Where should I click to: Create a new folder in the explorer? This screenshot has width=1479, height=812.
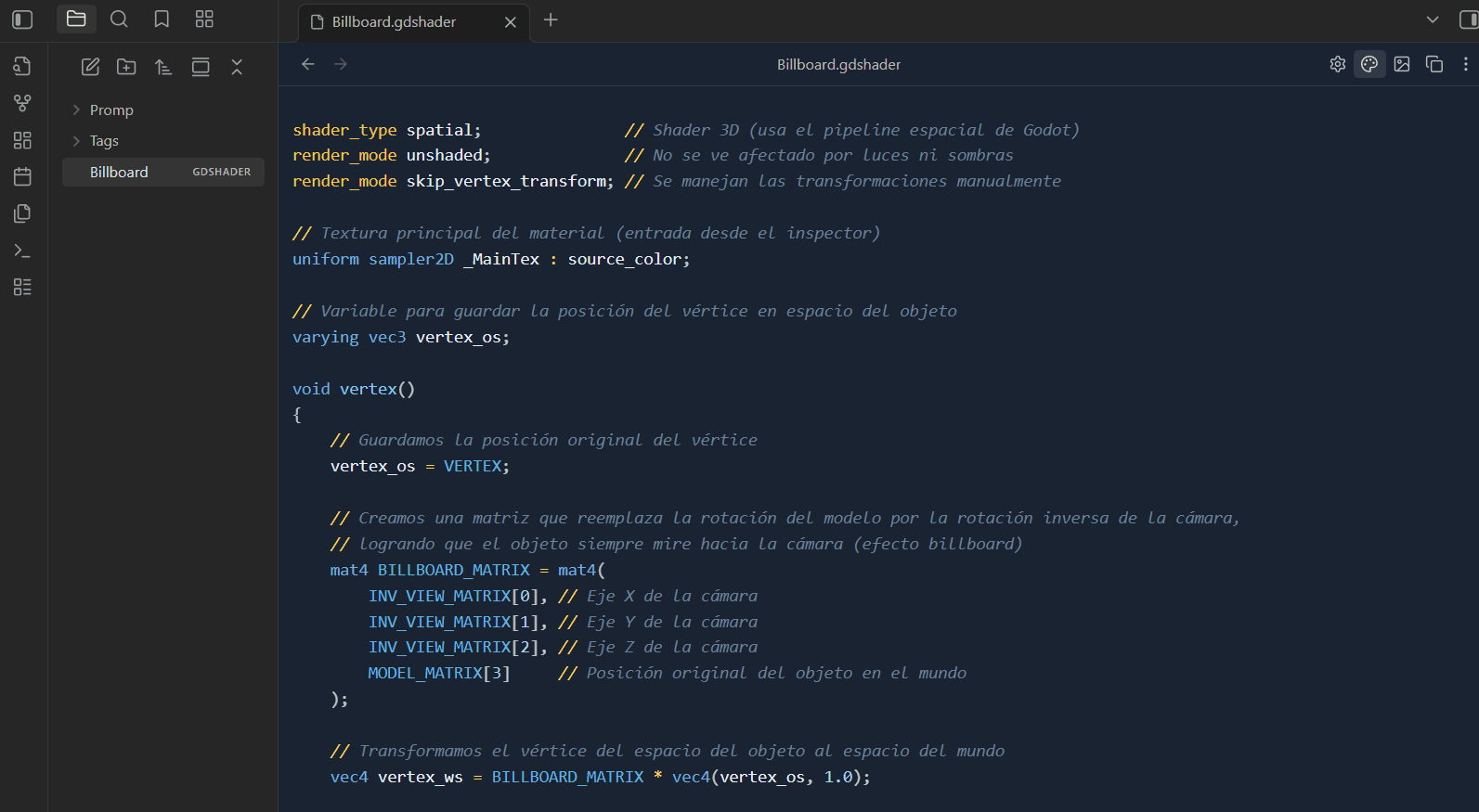click(x=126, y=67)
